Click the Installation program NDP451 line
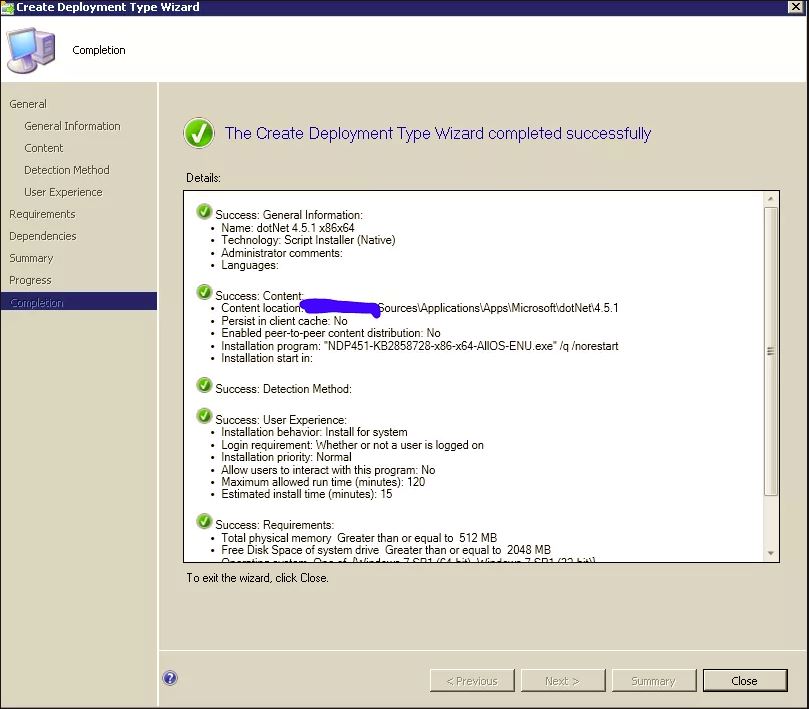 pyautogui.click(x=419, y=346)
